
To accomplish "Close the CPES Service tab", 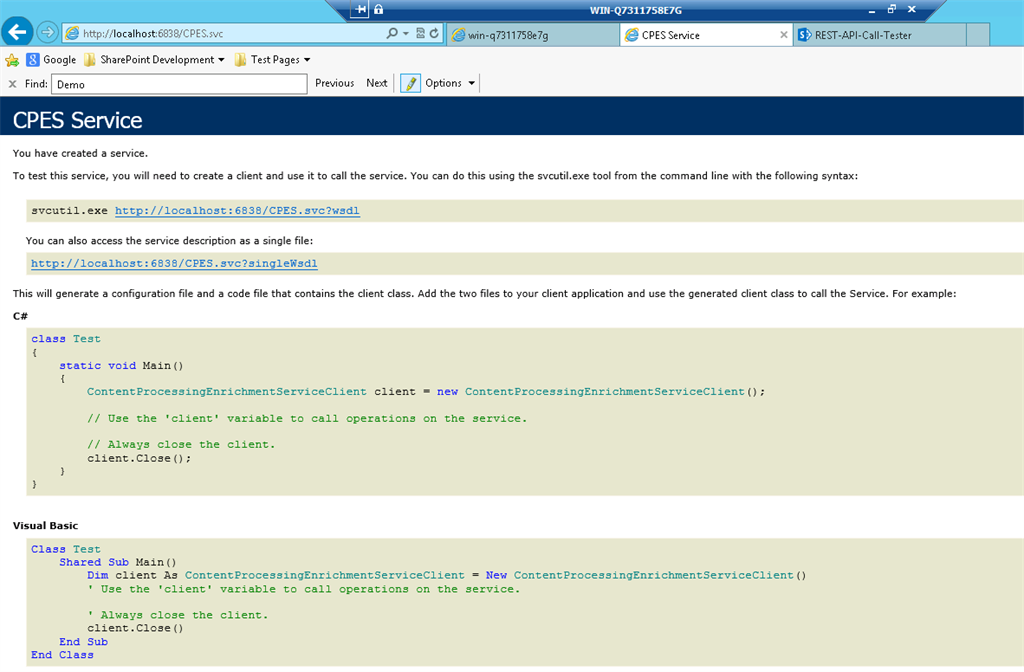I will [784, 35].
